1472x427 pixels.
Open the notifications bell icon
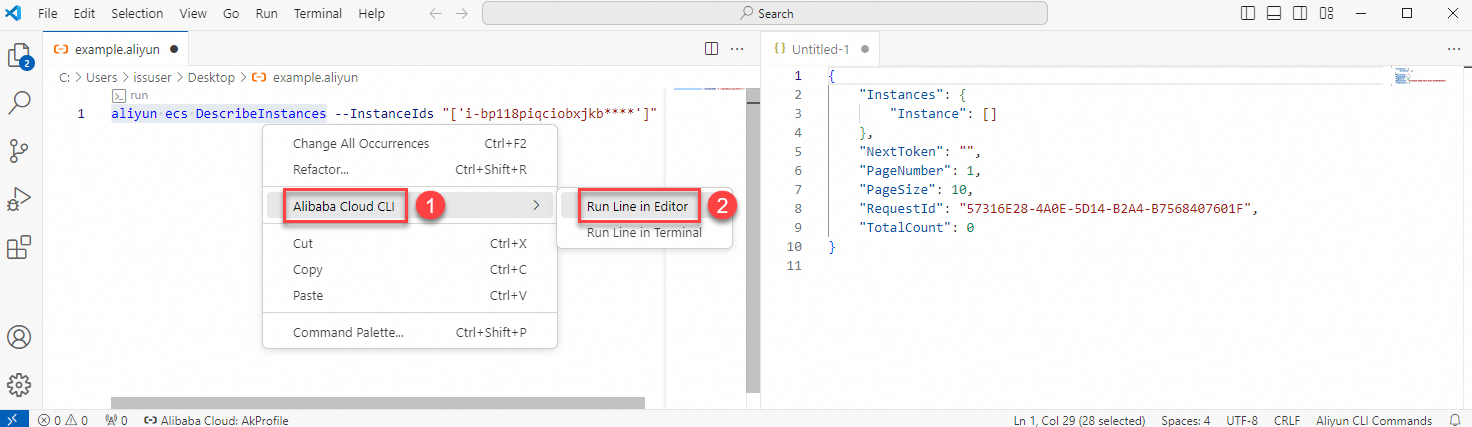1455,420
